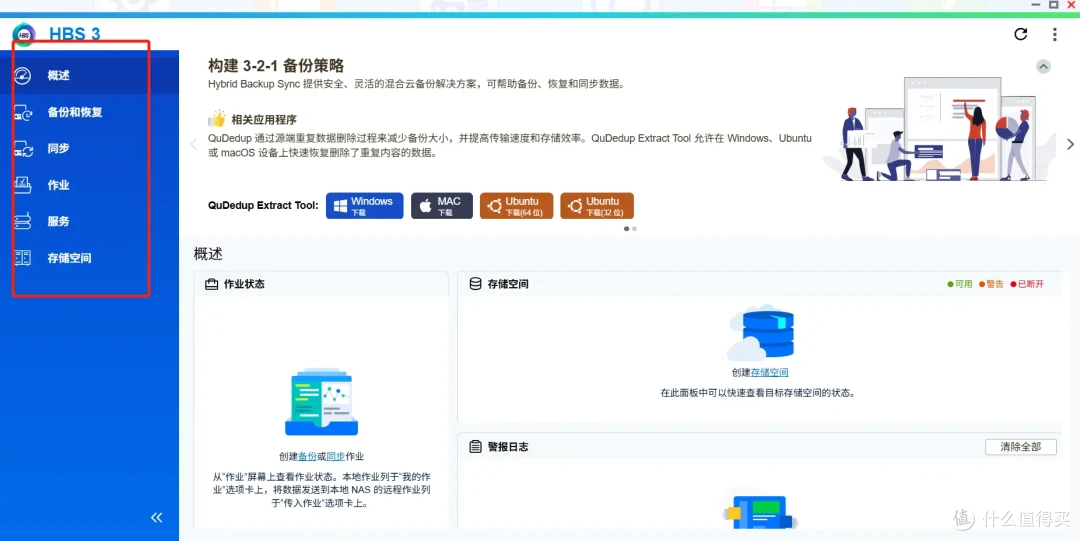Click the 备份和恢复 sidebar icon
Screen dimensions: 1080x541
click(x=23, y=112)
